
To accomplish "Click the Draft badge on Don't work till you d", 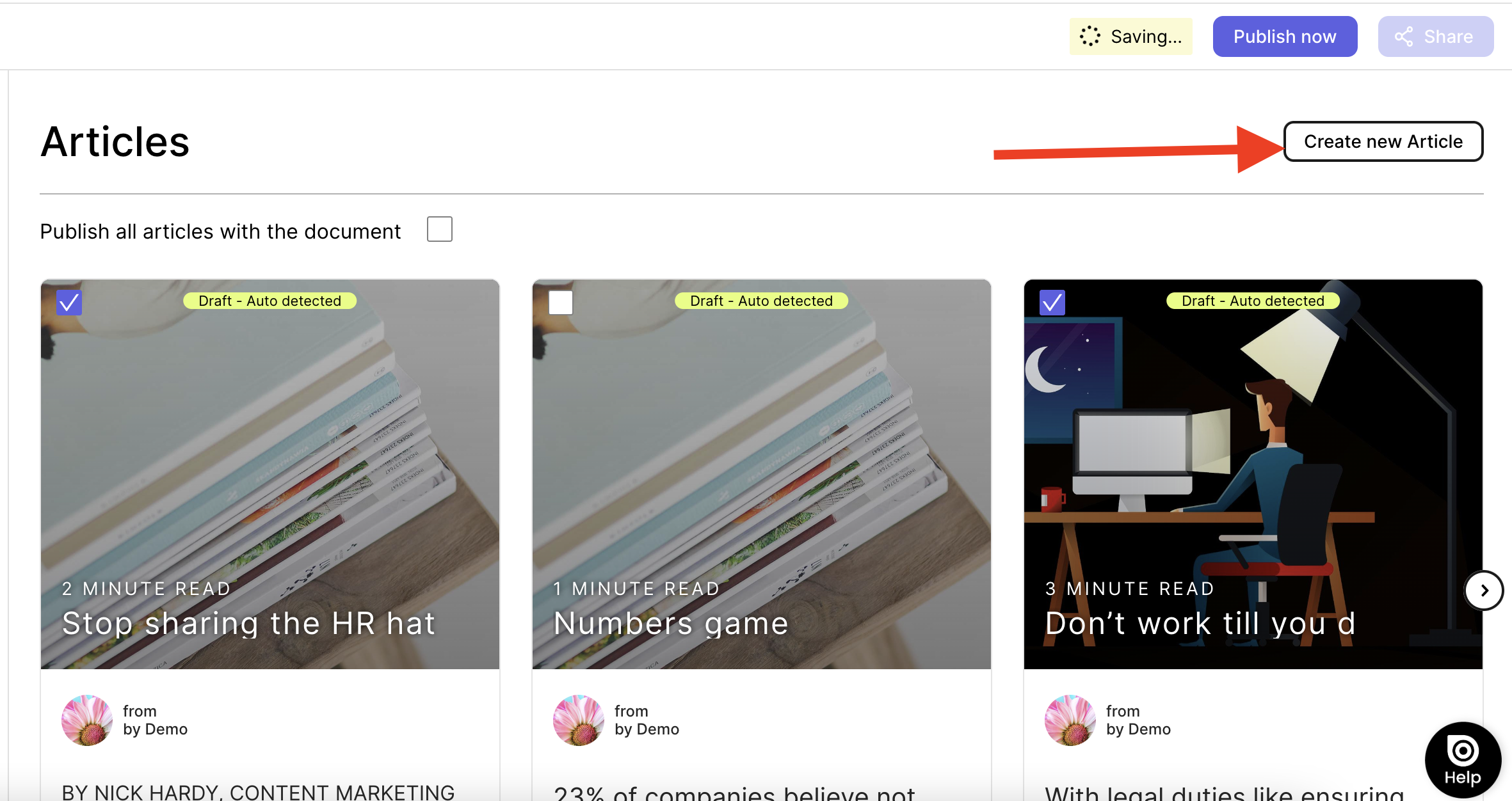I will (1253, 301).
